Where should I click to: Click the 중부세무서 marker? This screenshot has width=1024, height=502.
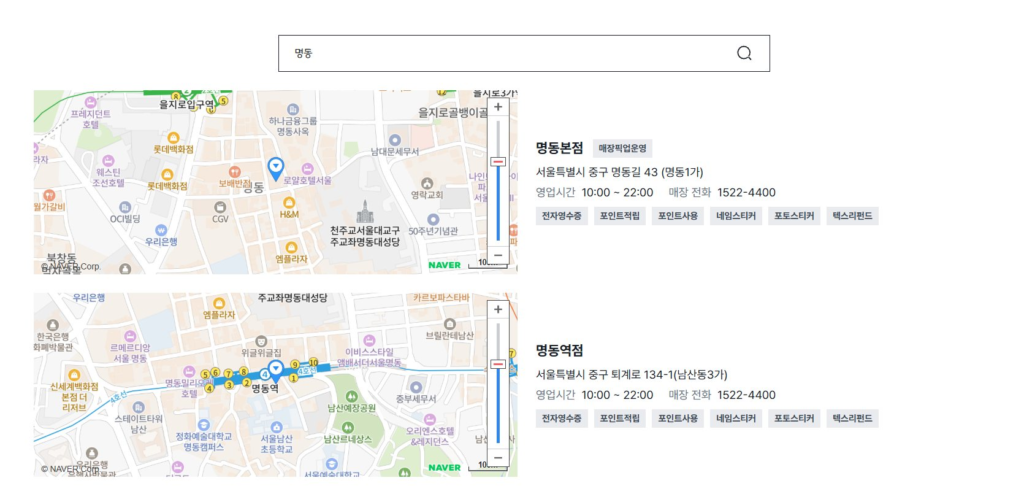click(416, 388)
